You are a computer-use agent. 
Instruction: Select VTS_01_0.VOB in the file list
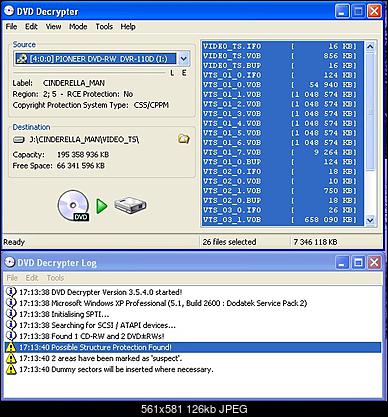pos(282,85)
